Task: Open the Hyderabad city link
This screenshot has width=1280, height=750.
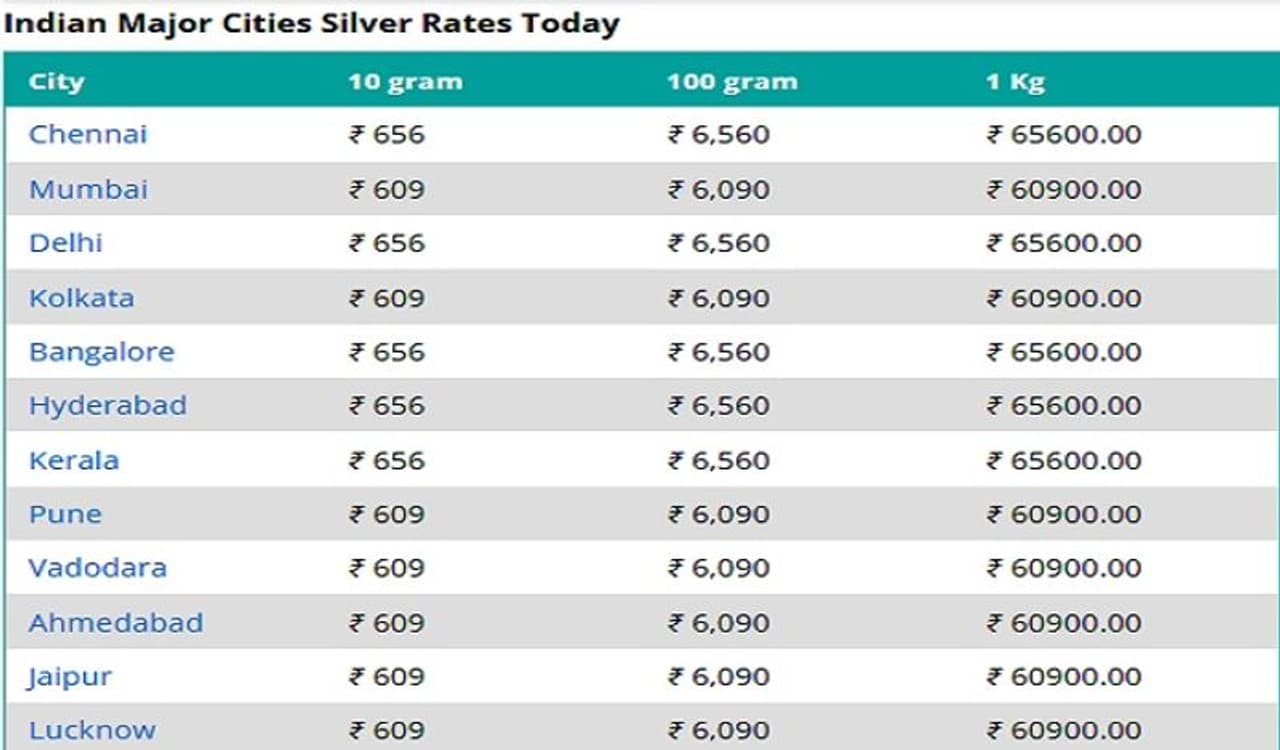Action: coord(107,406)
